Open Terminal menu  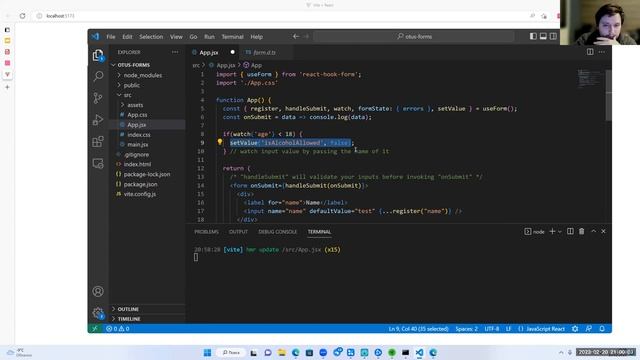click(233, 37)
